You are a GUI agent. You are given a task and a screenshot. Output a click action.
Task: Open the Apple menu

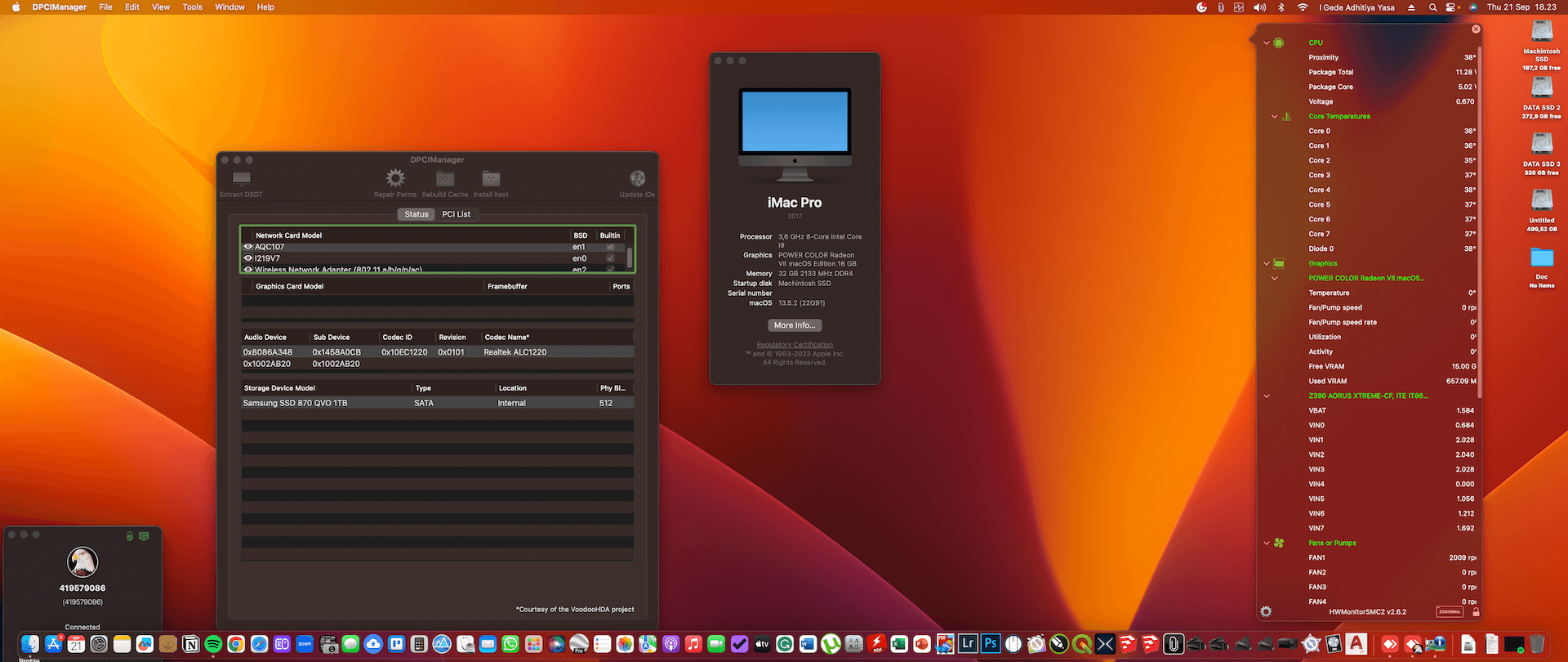tap(16, 7)
